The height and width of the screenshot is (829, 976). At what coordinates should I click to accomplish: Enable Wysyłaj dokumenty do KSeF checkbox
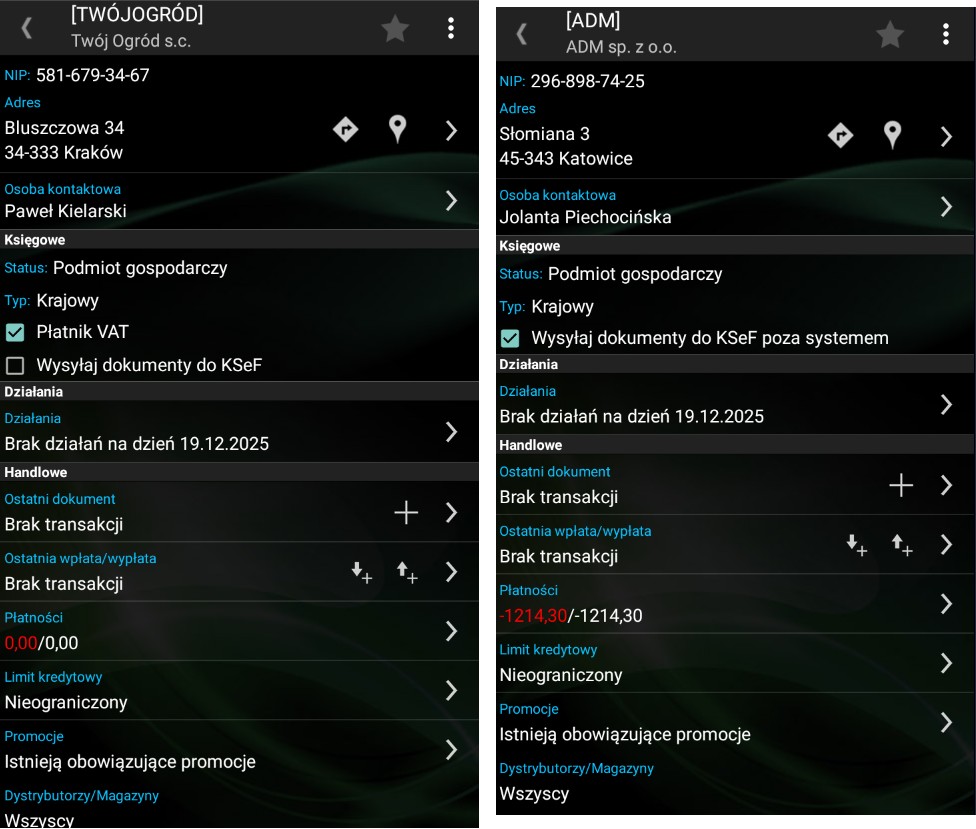click(x=15, y=365)
